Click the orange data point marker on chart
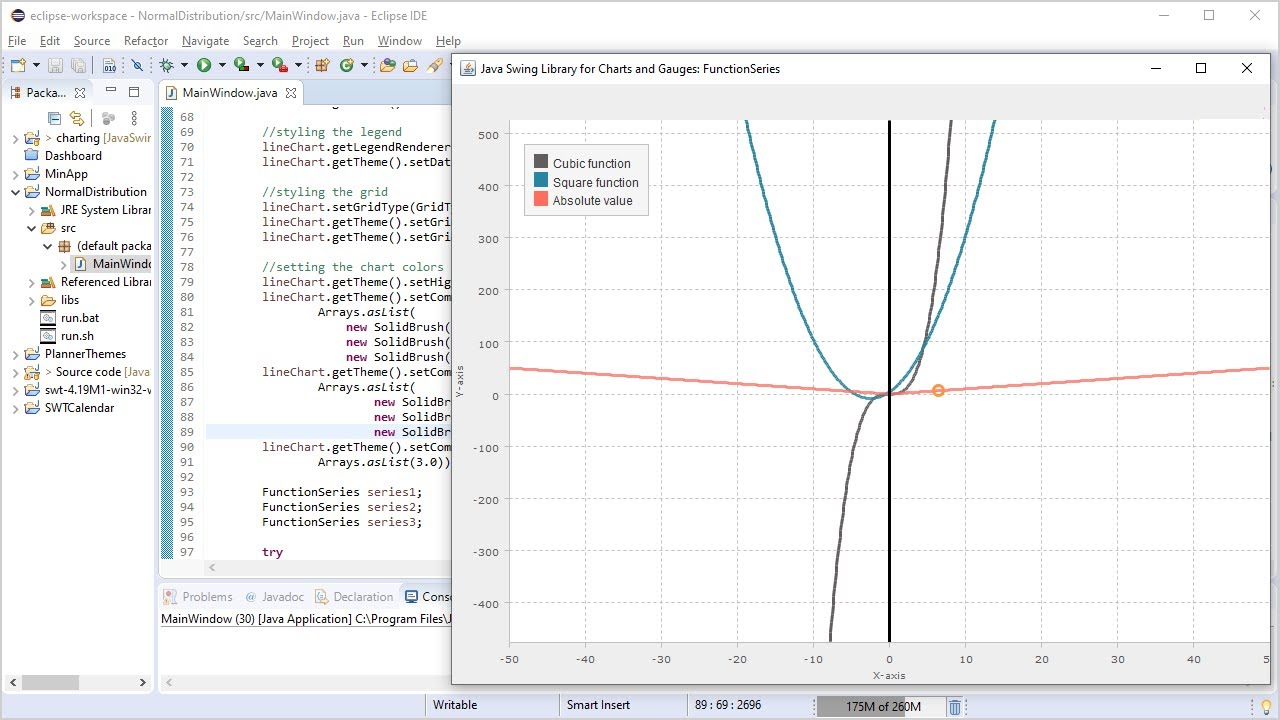 [x=938, y=391]
